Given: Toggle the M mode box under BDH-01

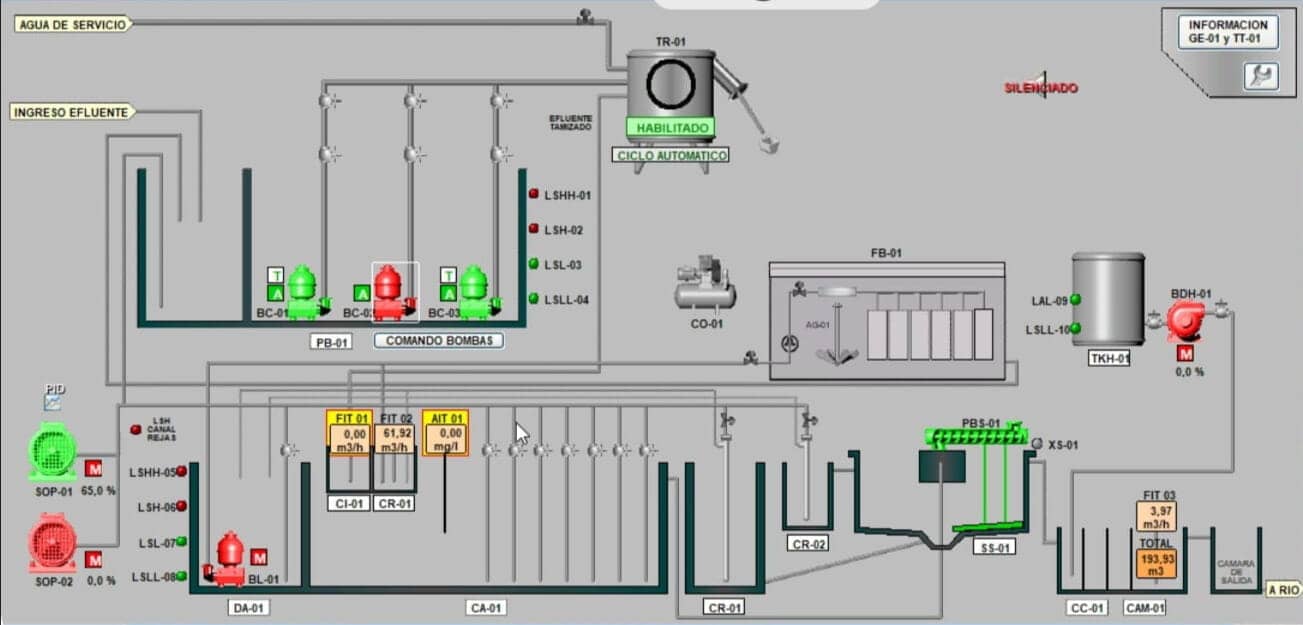Looking at the screenshot, I should (1186, 353).
